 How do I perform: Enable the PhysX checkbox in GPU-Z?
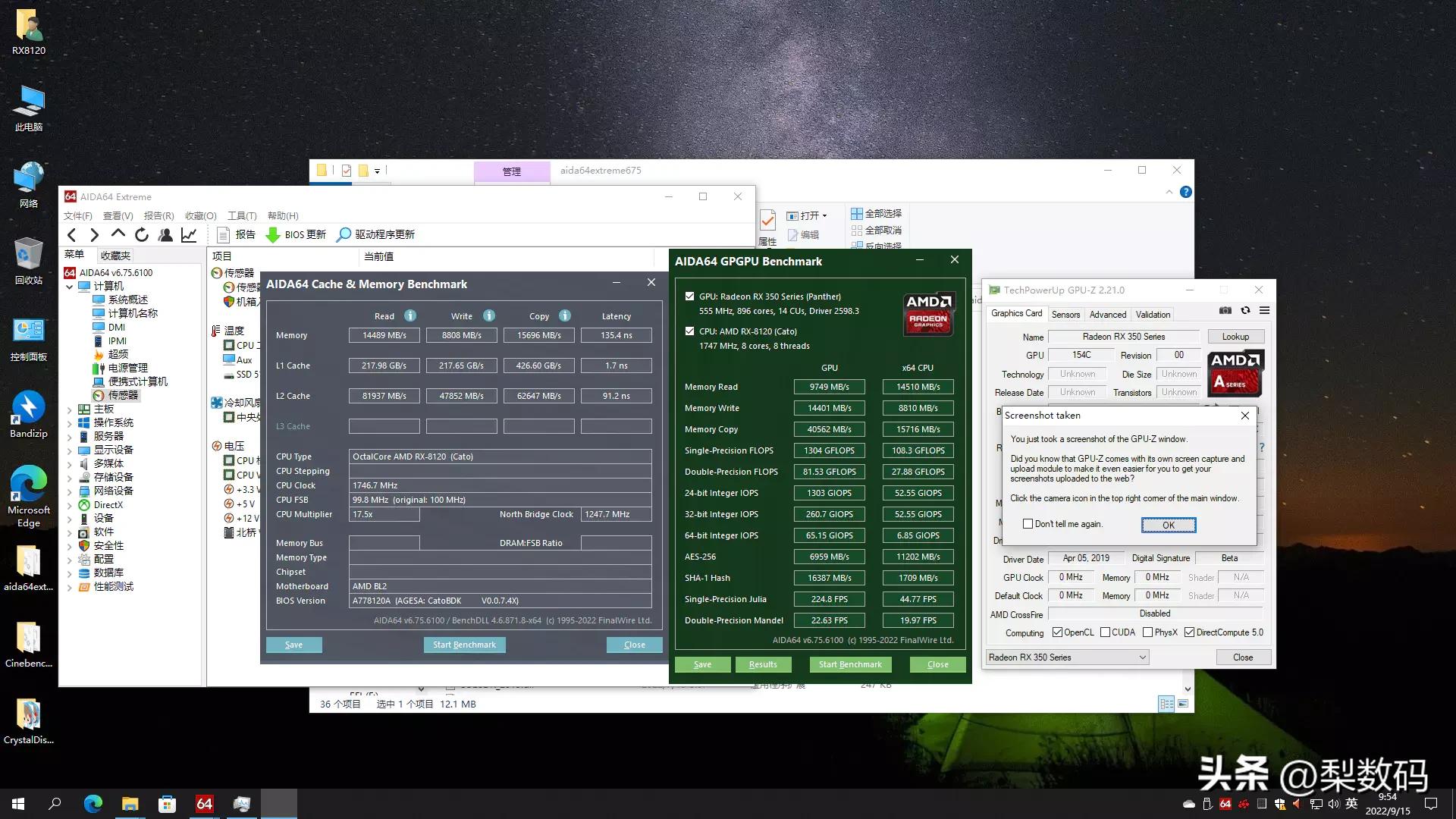(x=1147, y=632)
